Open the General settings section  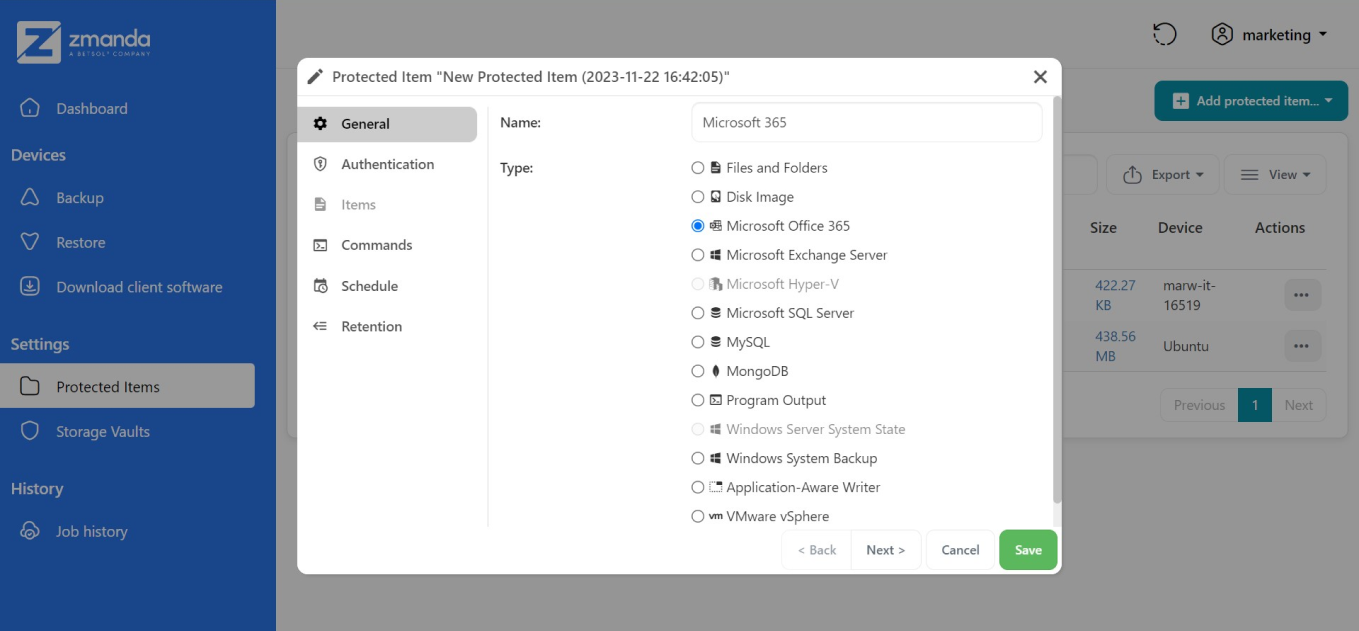tap(363, 124)
